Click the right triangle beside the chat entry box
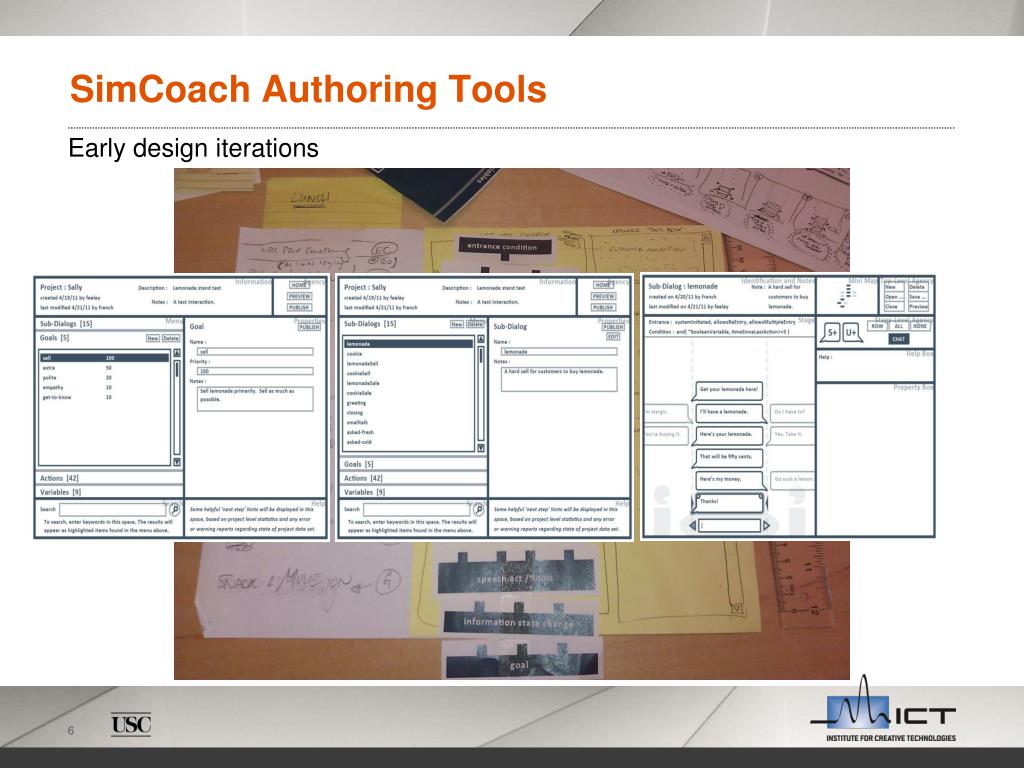Image resolution: width=1024 pixels, height=768 pixels. 766,526
